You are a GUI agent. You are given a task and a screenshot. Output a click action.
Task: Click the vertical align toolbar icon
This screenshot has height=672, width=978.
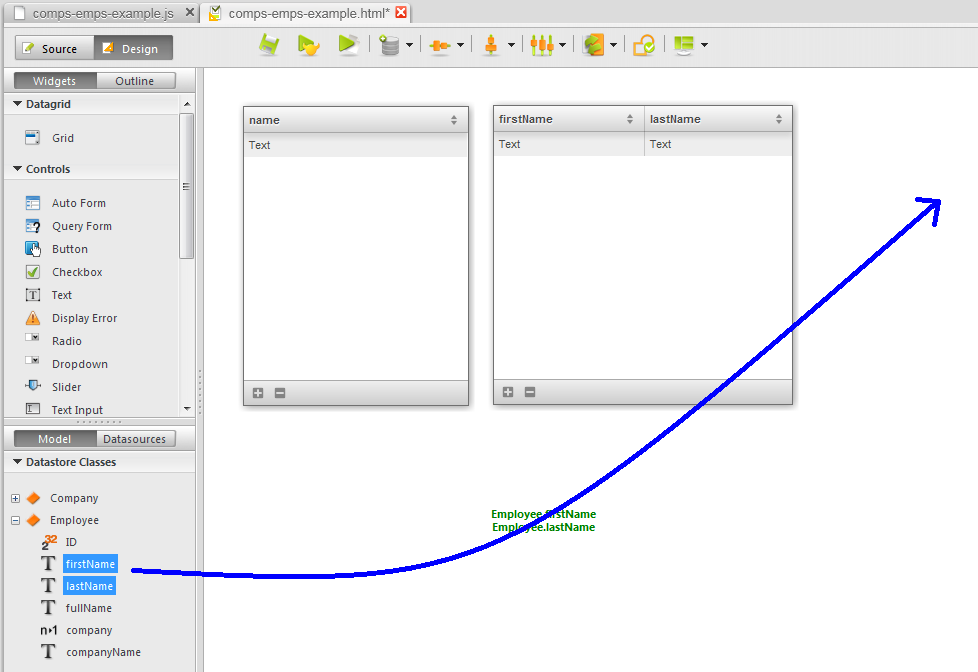[x=490, y=45]
